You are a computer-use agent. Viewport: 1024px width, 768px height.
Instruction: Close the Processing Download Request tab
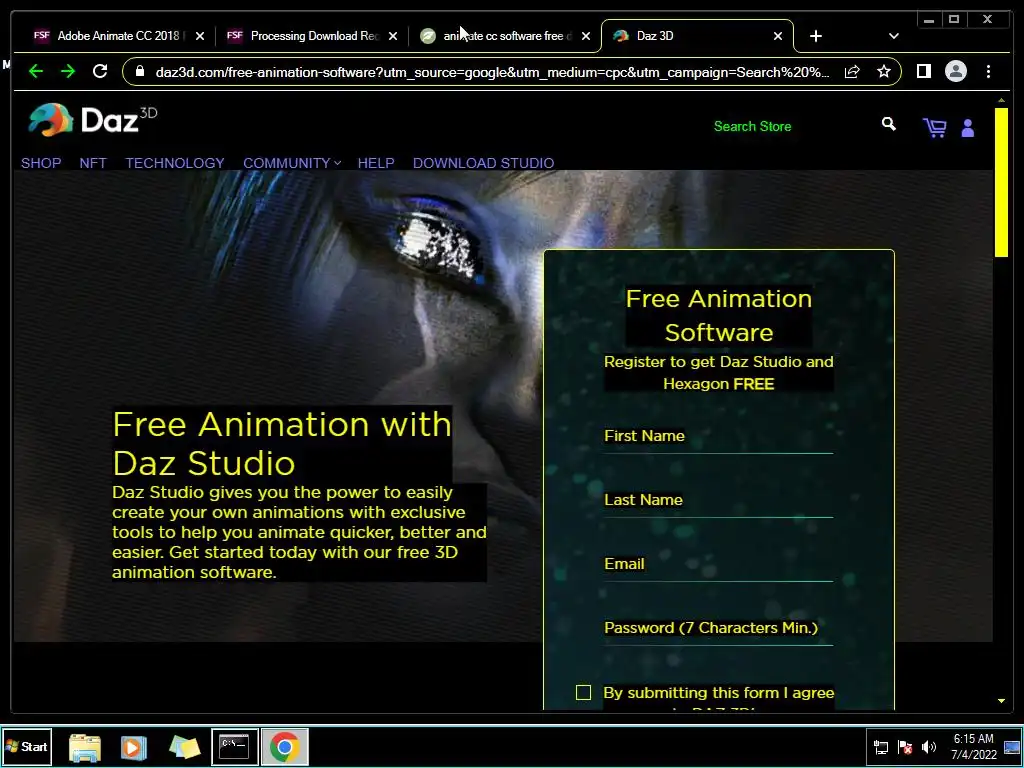click(x=392, y=37)
